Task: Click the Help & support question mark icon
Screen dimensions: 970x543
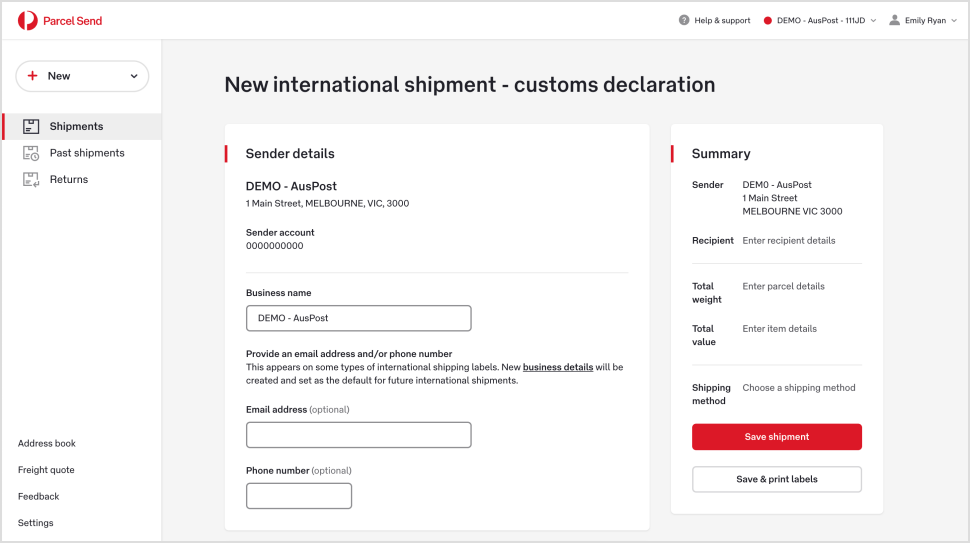Action: (x=684, y=20)
